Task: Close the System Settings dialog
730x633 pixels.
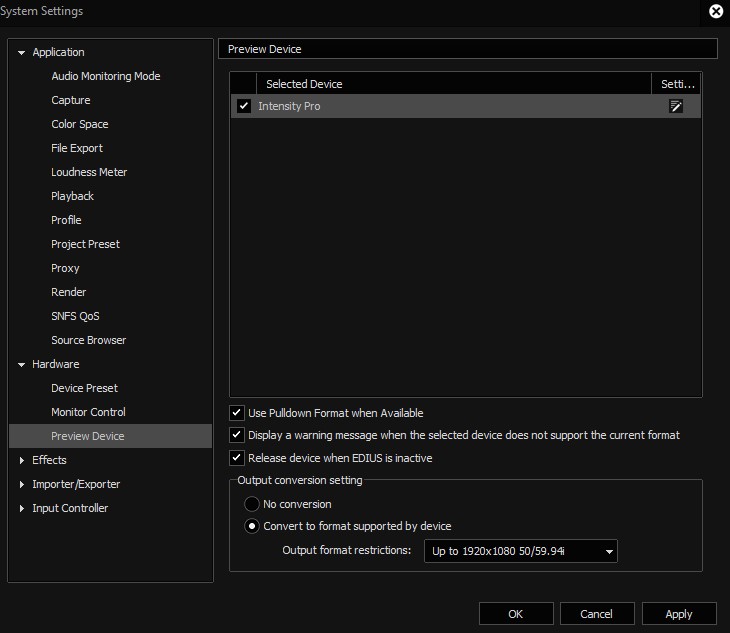Action: (716, 11)
